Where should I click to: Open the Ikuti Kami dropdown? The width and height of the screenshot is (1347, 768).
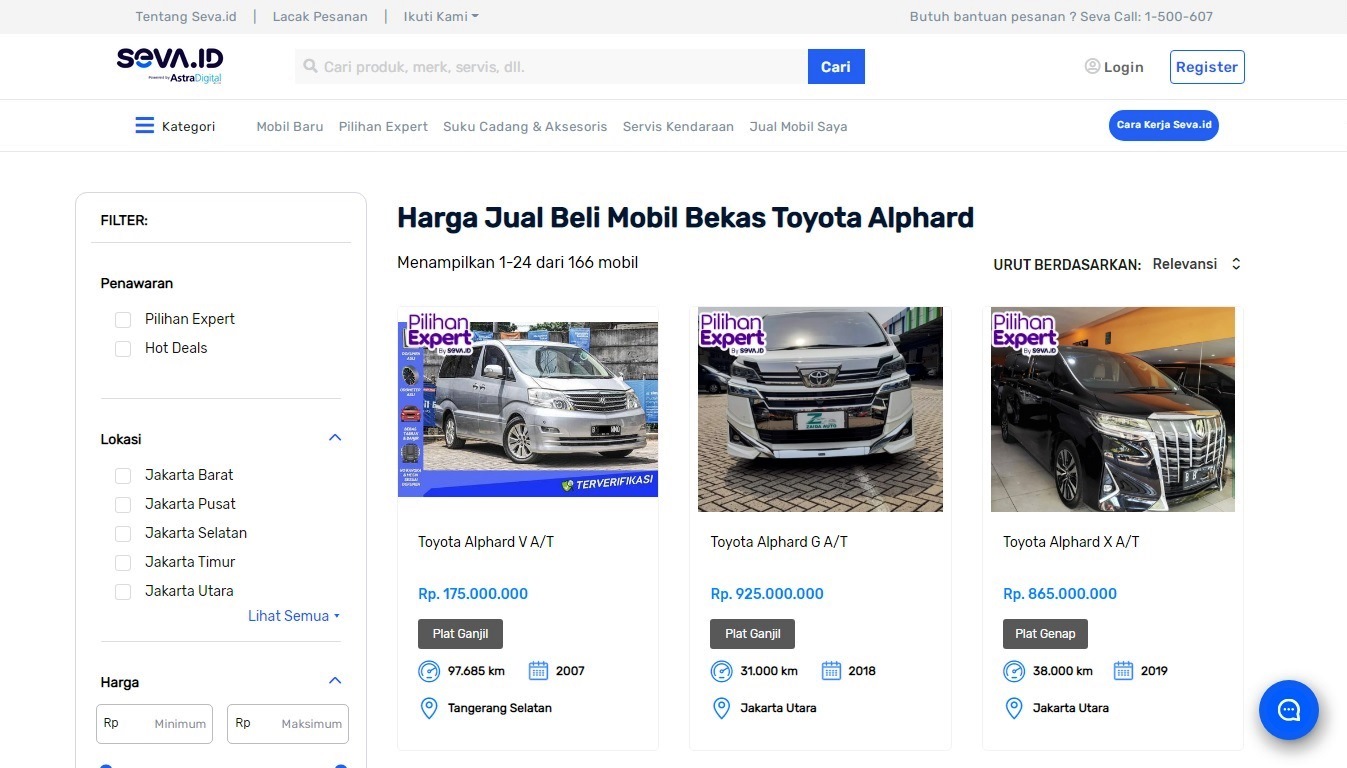[x=441, y=17]
